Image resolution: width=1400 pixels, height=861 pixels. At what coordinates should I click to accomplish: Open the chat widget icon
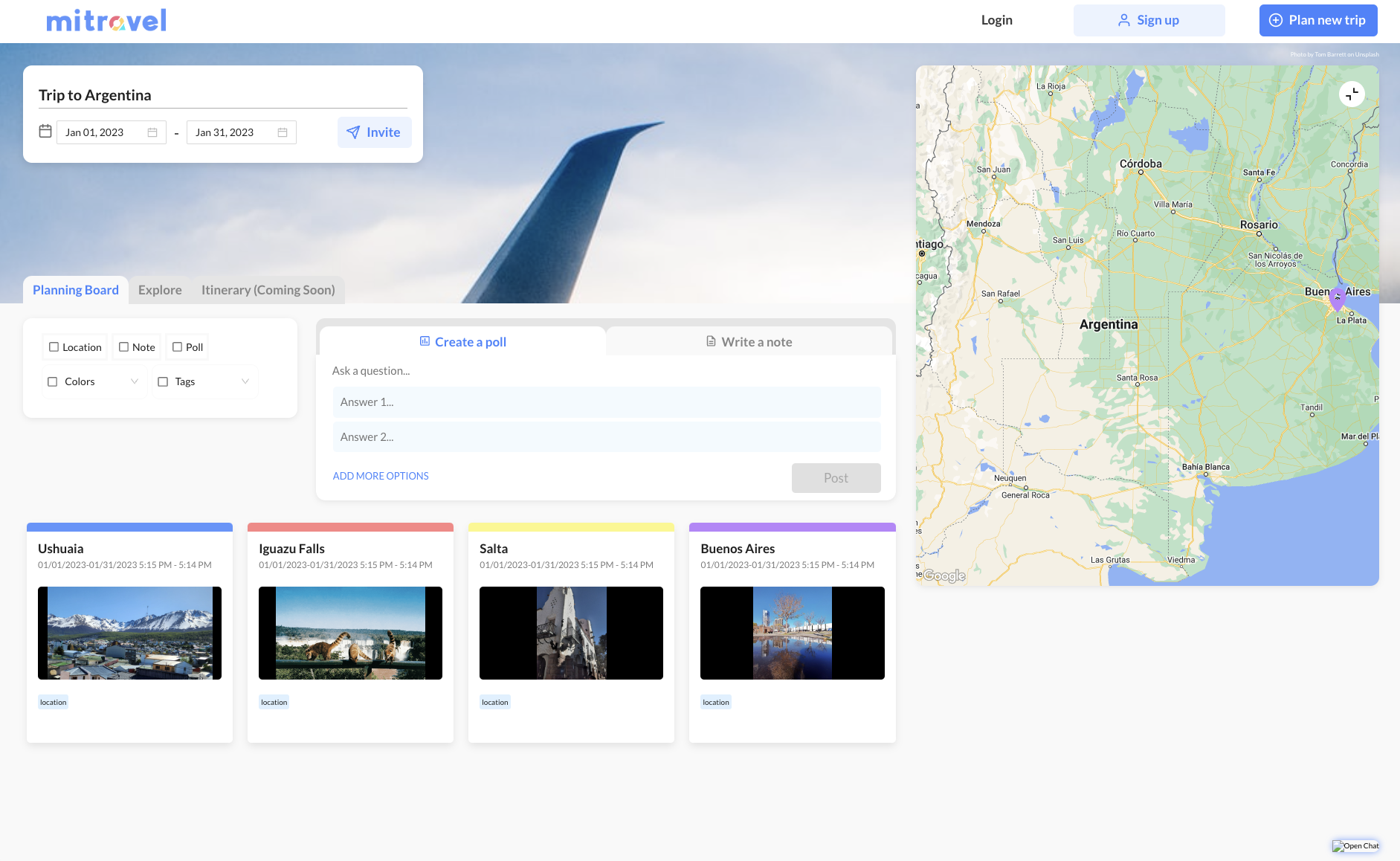pyautogui.click(x=1355, y=845)
